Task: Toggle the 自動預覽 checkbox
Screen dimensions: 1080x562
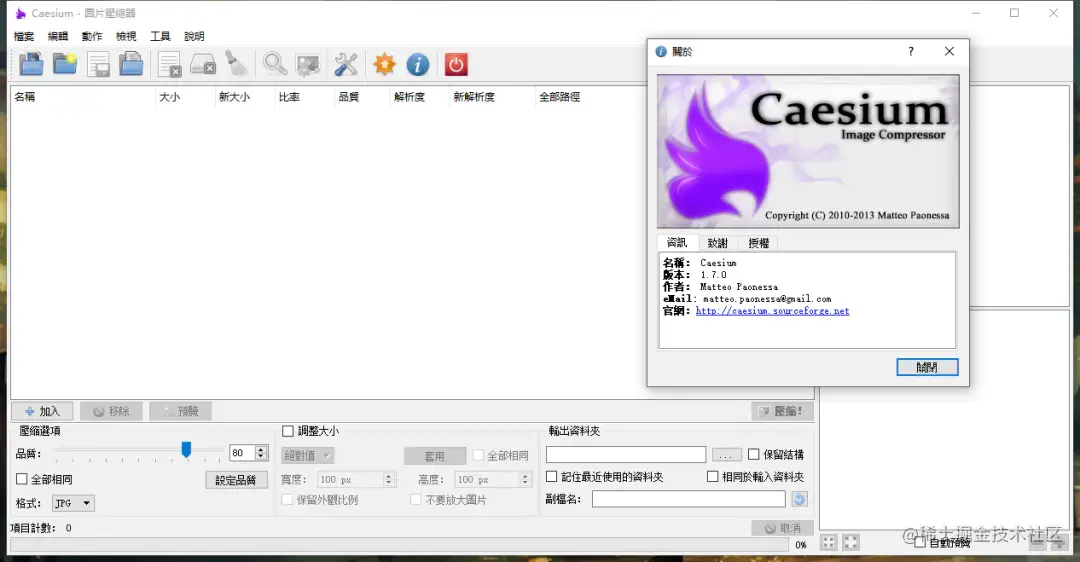Action: pos(920,542)
